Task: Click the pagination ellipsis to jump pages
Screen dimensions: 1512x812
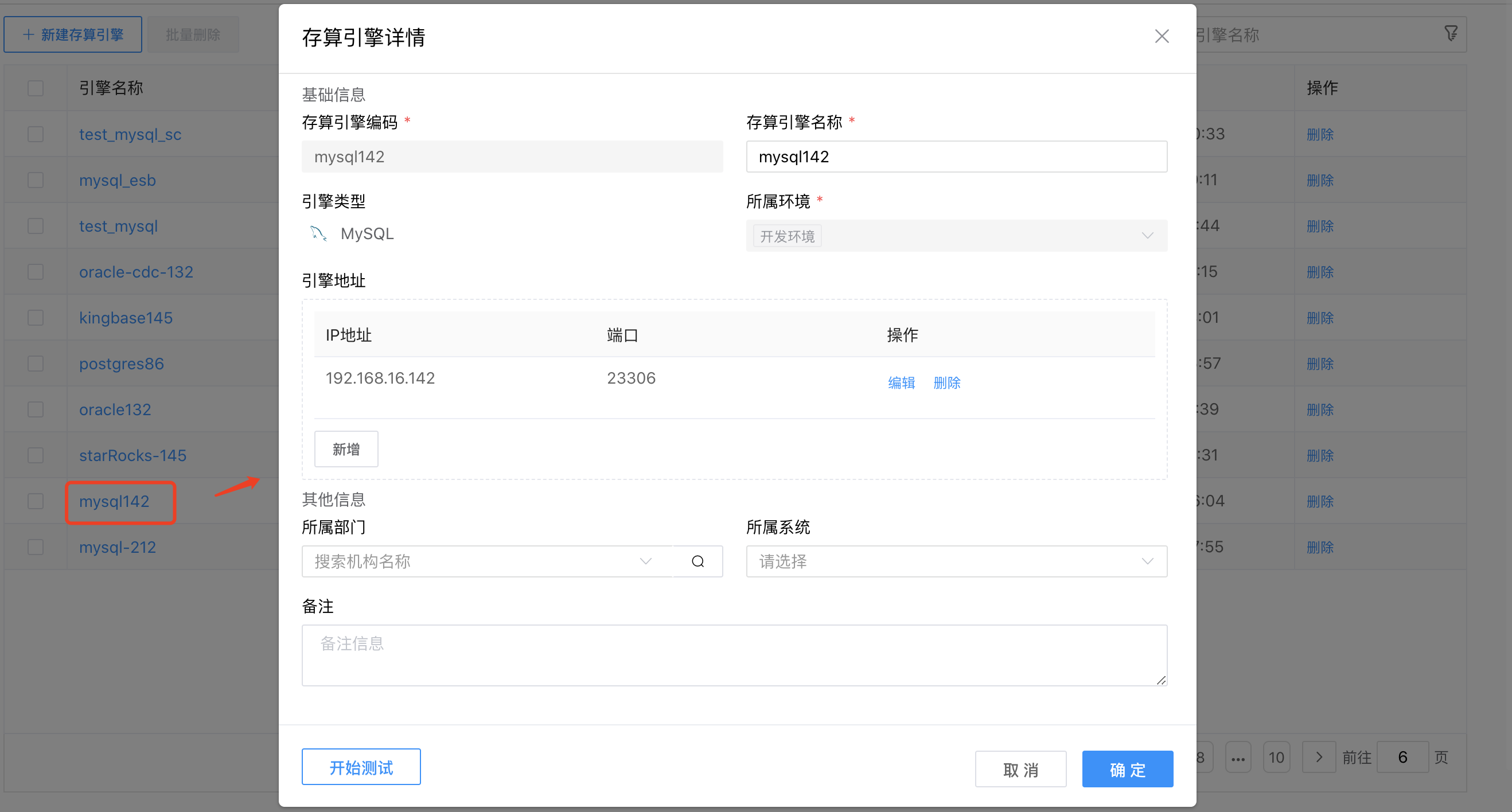Action: point(1238,757)
